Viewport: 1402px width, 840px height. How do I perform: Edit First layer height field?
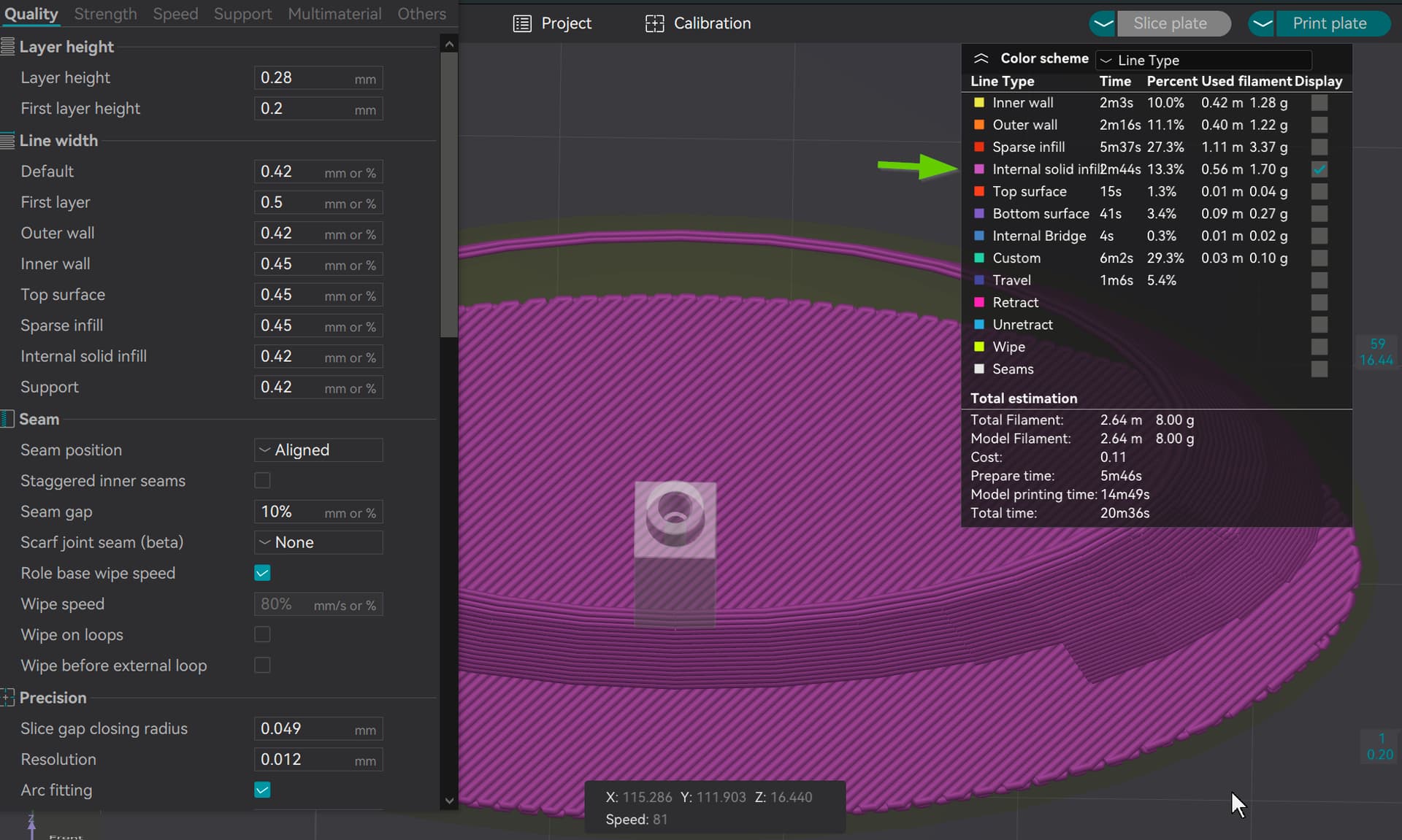coord(318,109)
